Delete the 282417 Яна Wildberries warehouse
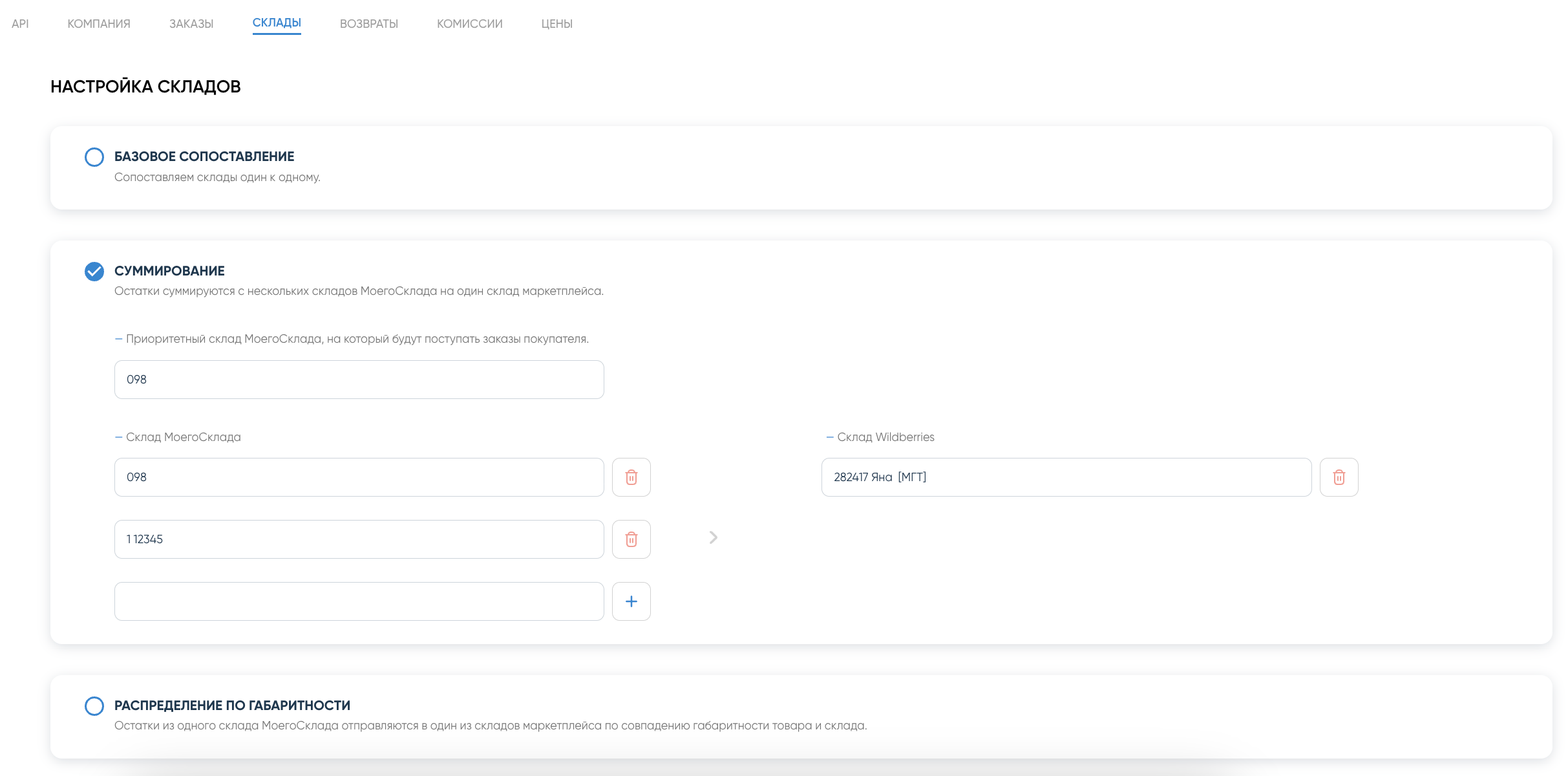 (x=1339, y=477)
